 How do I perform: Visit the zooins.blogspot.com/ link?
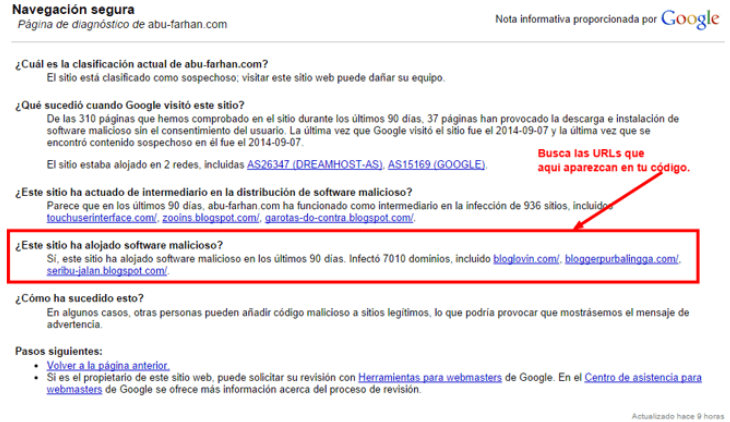[x=210, y=218]
